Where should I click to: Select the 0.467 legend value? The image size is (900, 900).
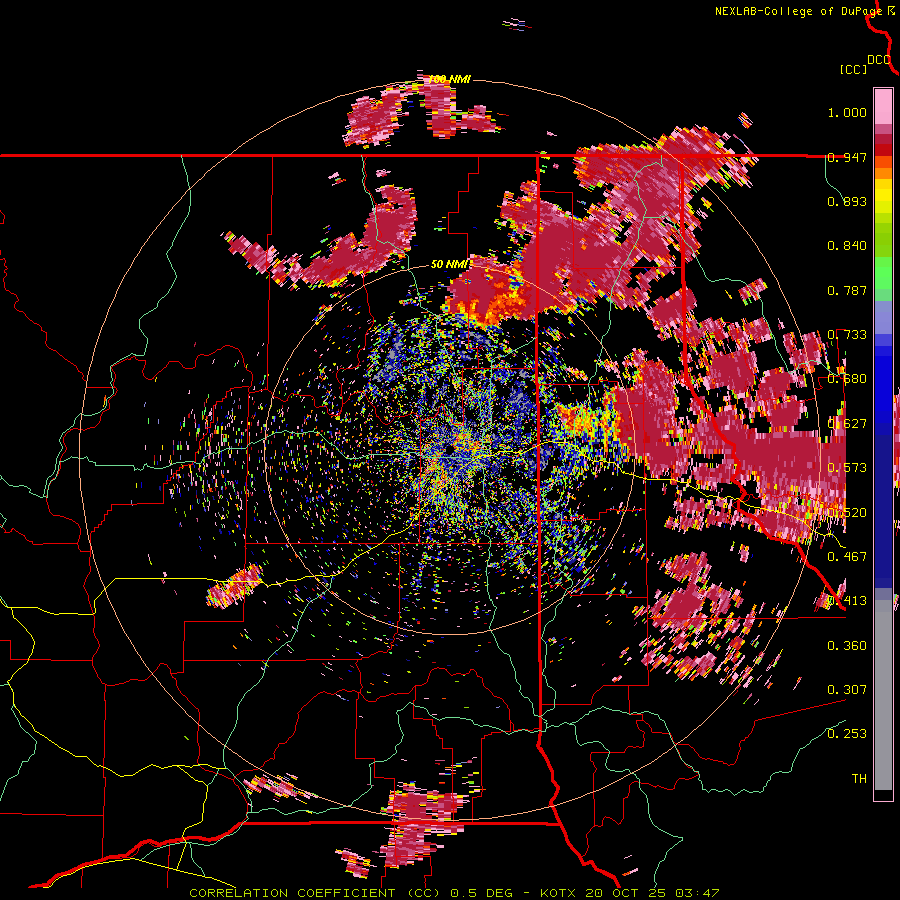tap(847, 556)
